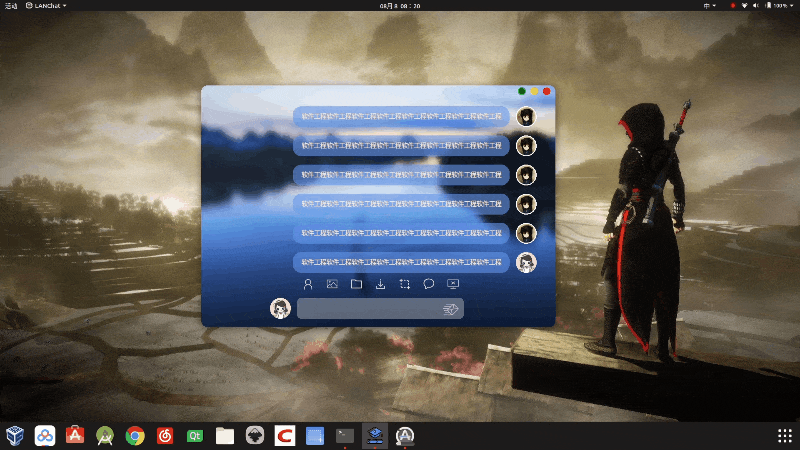Focus the chat message input field
This screenshot has width=800, height=450.
click(x=380, y=309)
